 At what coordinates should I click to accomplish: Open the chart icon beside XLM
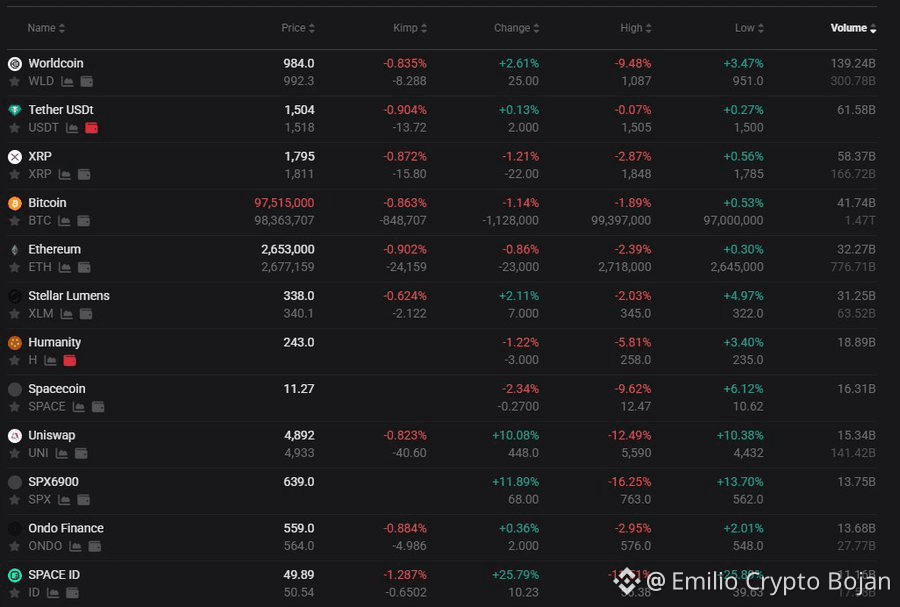67,314
